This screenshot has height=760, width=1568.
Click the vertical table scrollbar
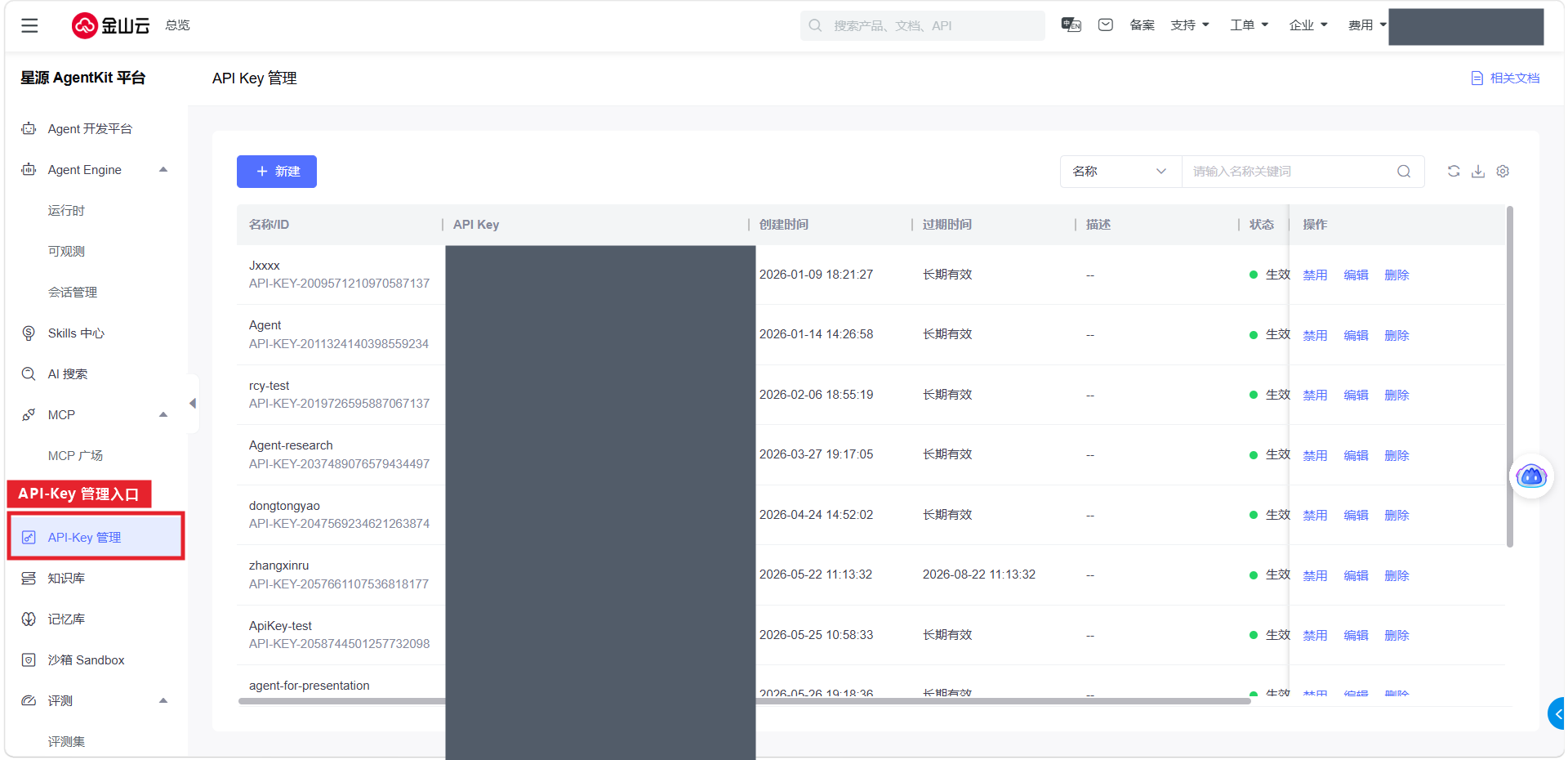click(1509, 376)
